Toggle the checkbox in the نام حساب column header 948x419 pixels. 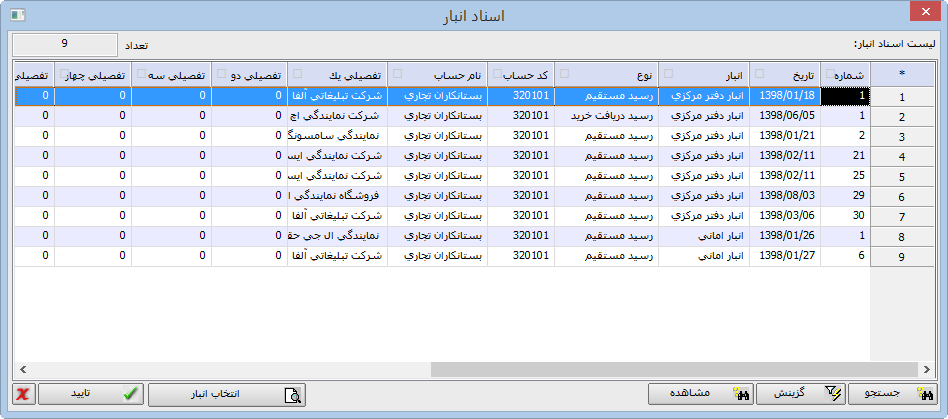coord(398,74)
